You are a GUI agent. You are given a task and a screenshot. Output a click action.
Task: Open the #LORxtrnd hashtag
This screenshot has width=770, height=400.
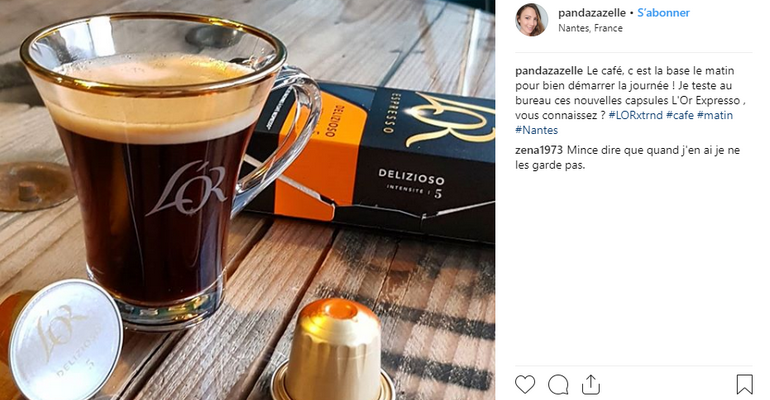click(x=635, y=115)
